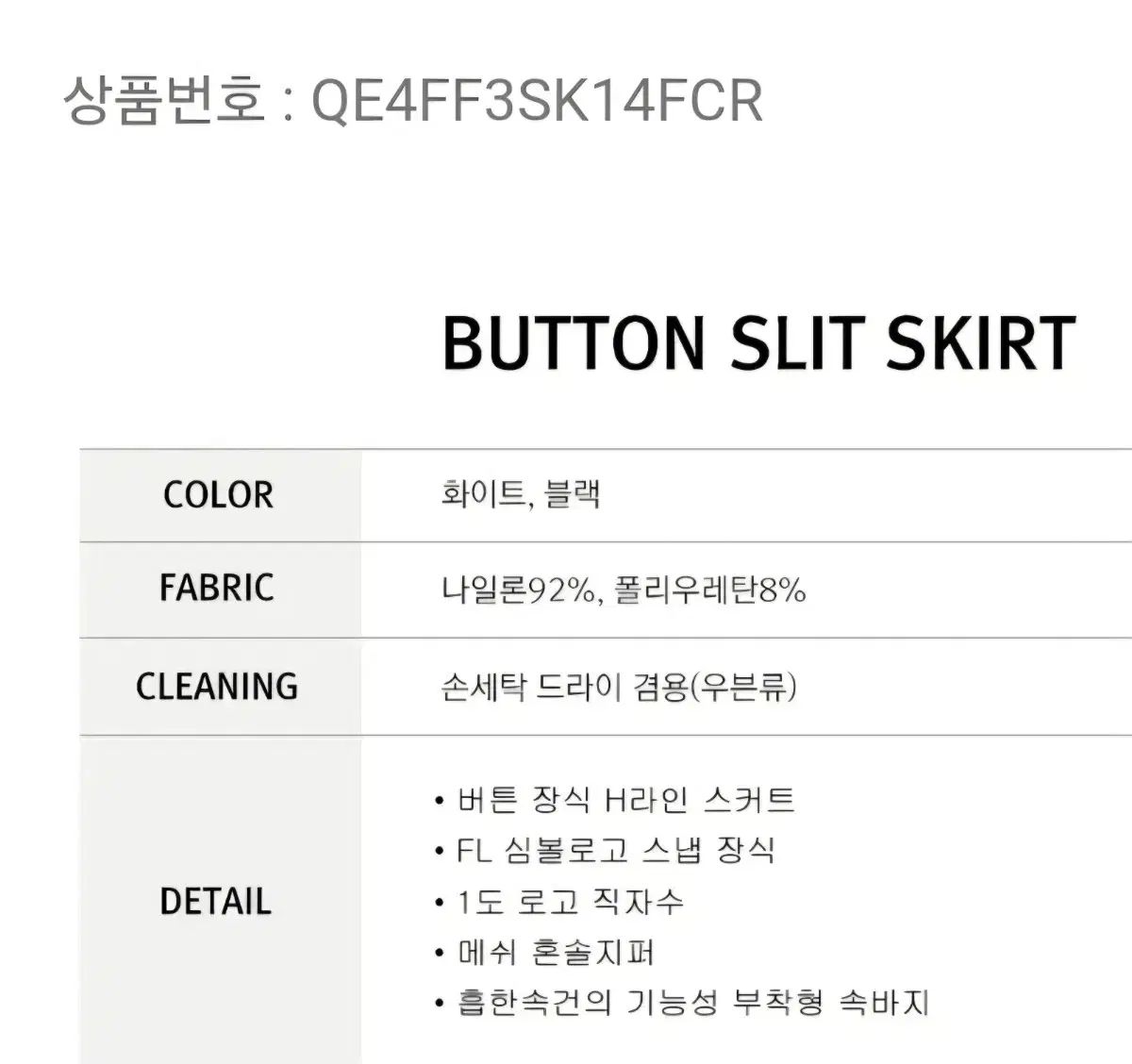Image resolution: width=1132 pixels, height=1064 pixels.
Task: Click the word BUTTON in the heading
Action: (x=574, y=342)
